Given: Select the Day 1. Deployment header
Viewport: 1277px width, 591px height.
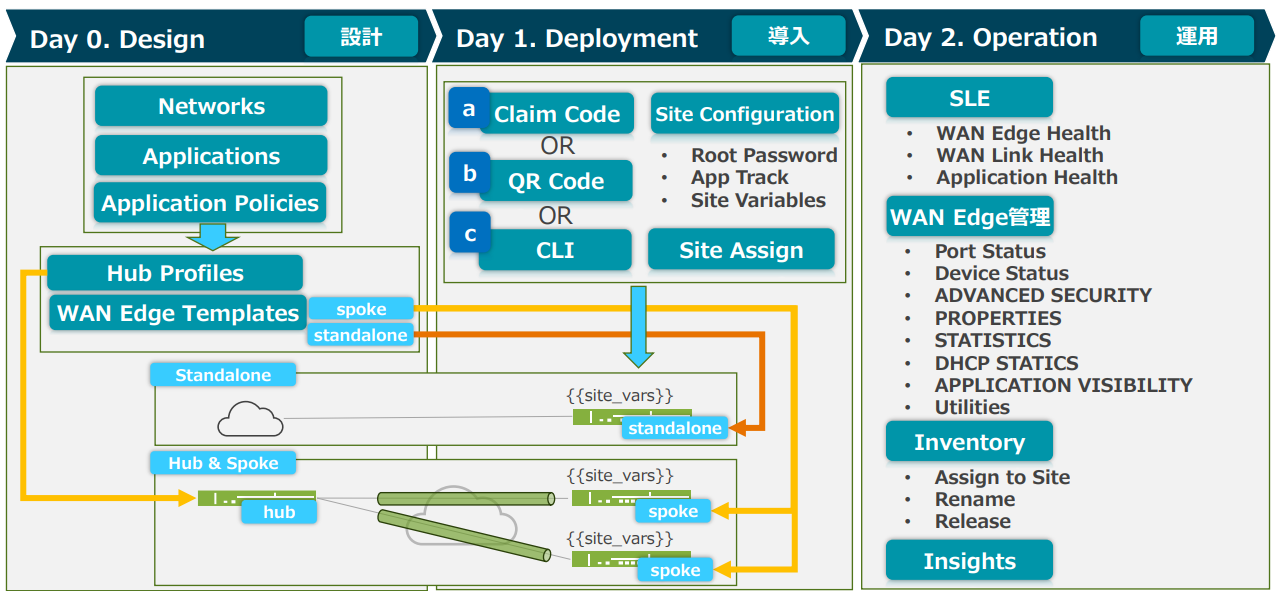Looking at the screenshot, I should 577,38.
